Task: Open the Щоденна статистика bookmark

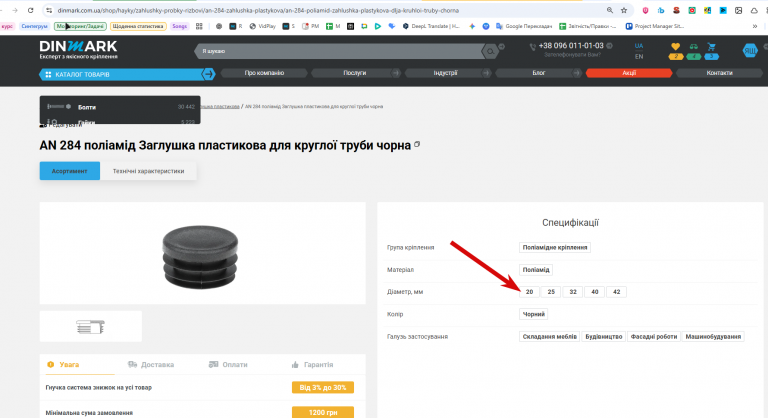Action: (138, 26)
